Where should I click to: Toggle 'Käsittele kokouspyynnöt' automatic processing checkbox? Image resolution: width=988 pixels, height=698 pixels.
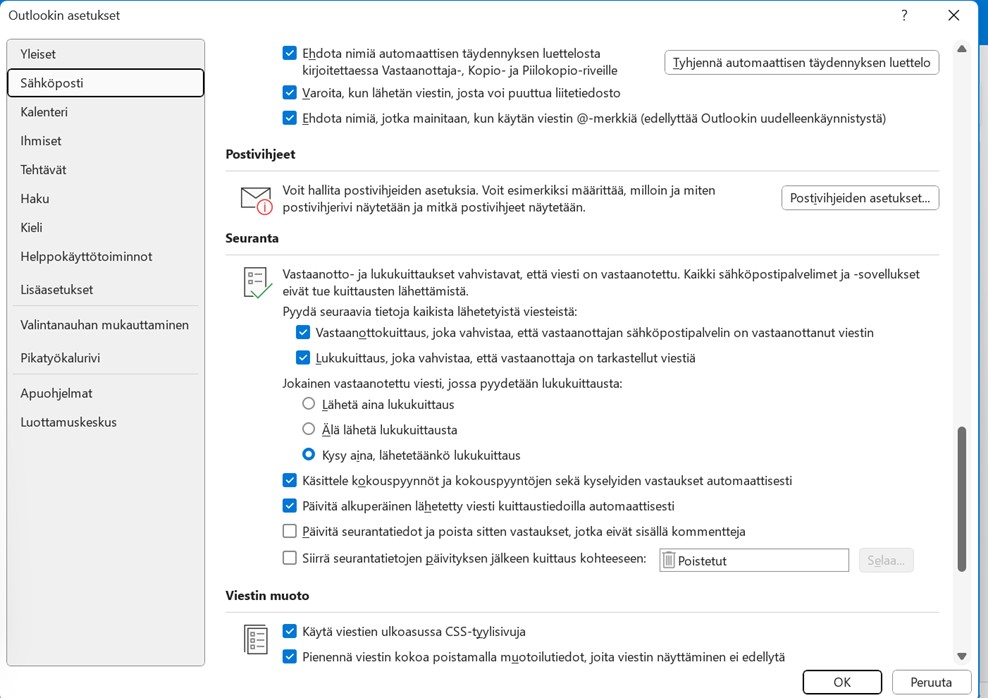[290, 480]
